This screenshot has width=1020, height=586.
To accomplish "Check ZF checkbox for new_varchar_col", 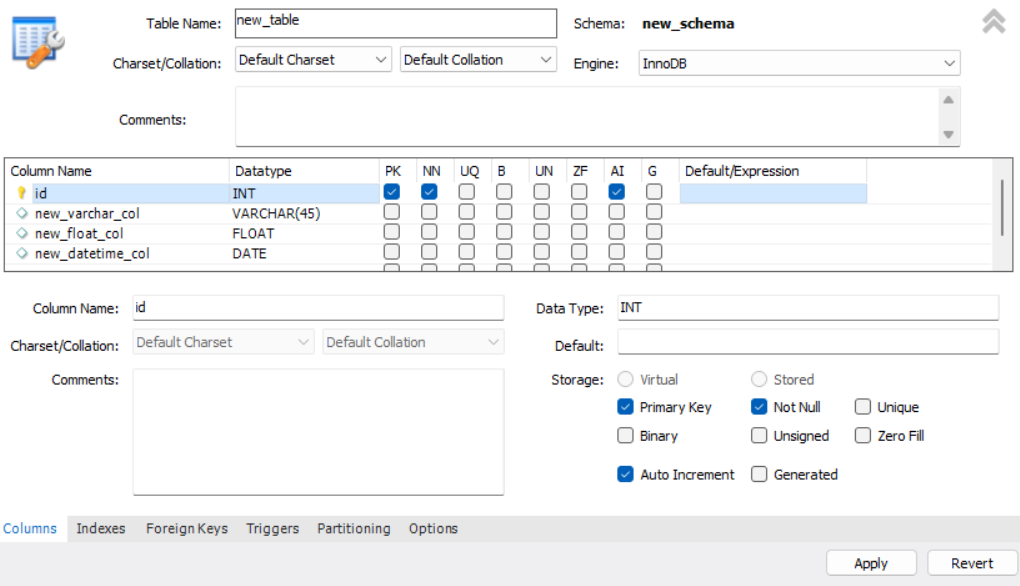I will coord(579,212).
